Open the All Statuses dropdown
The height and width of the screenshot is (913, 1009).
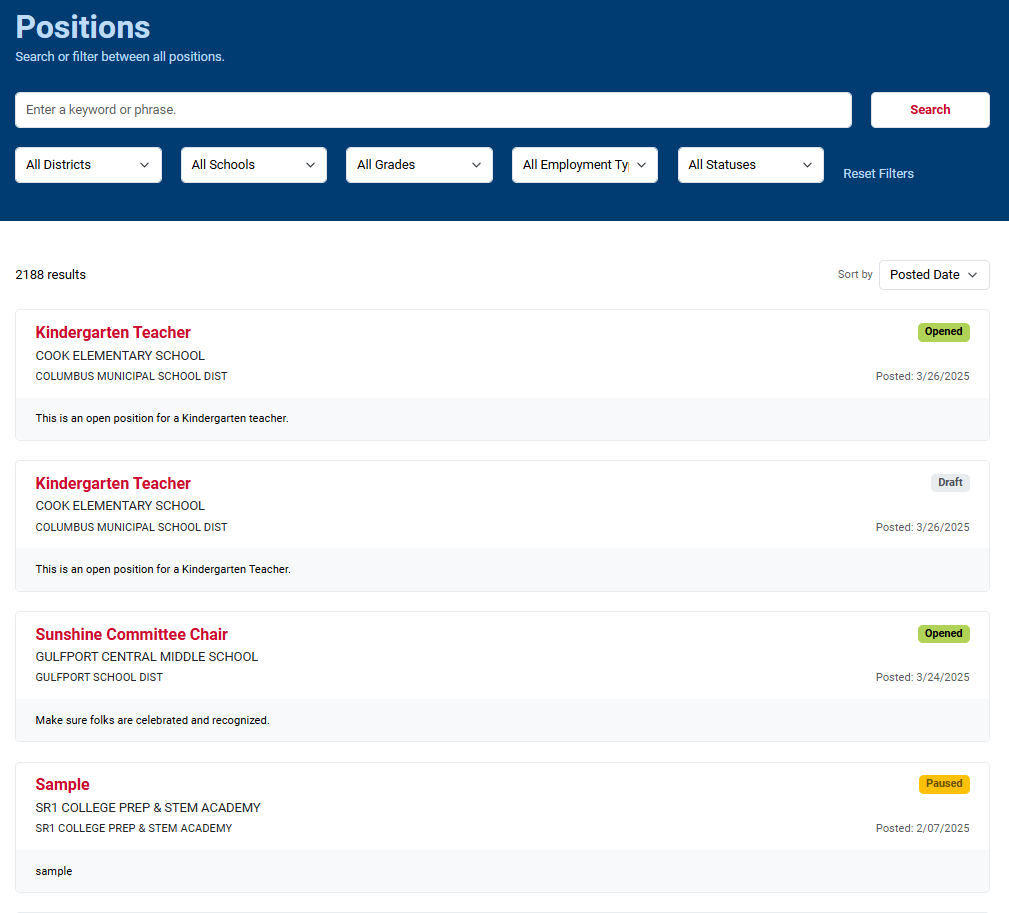[x=750, y=164]
